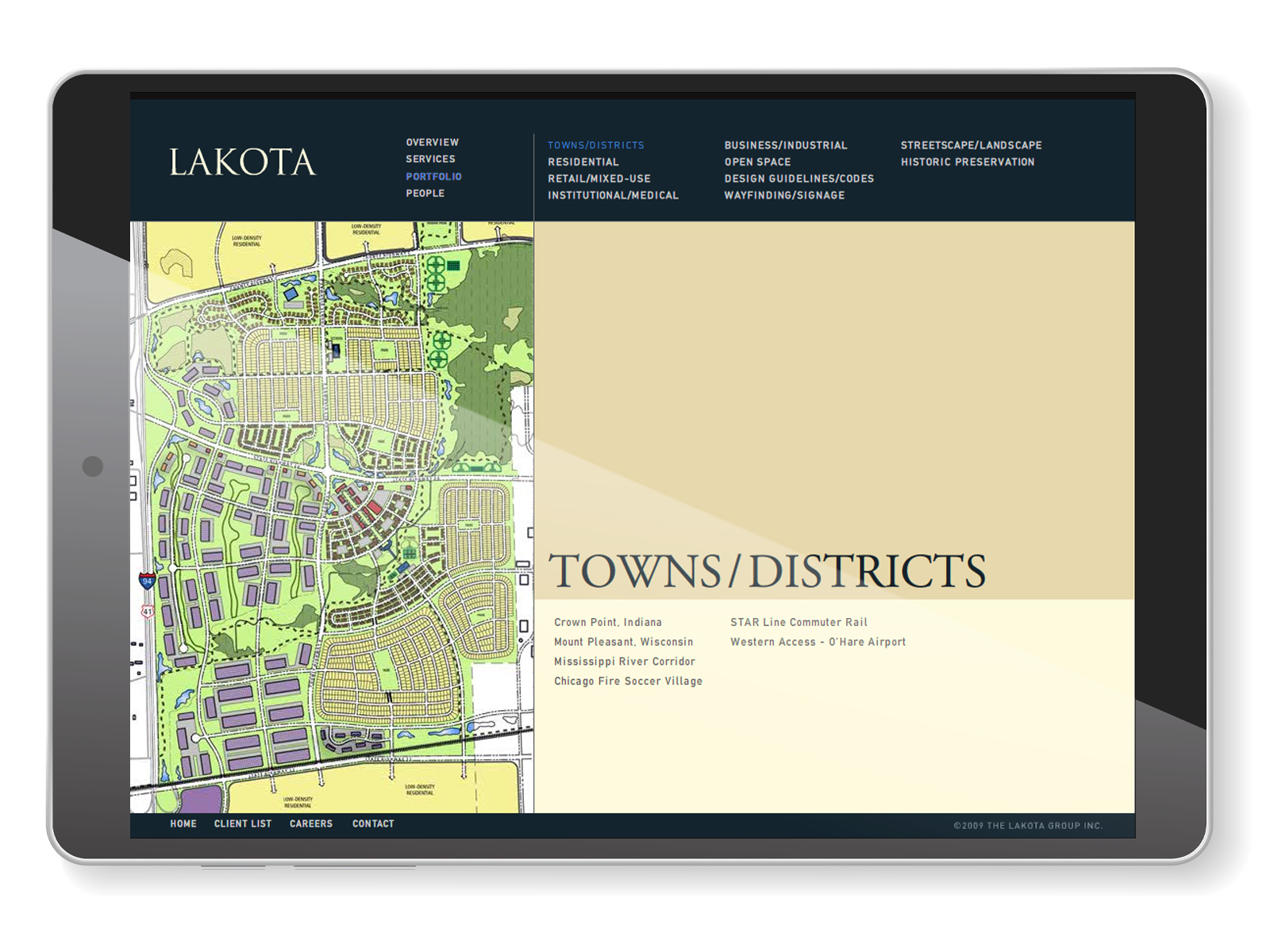Open the Client List page
Viewport: 1270px width, 952px height.
click(243, 824)
